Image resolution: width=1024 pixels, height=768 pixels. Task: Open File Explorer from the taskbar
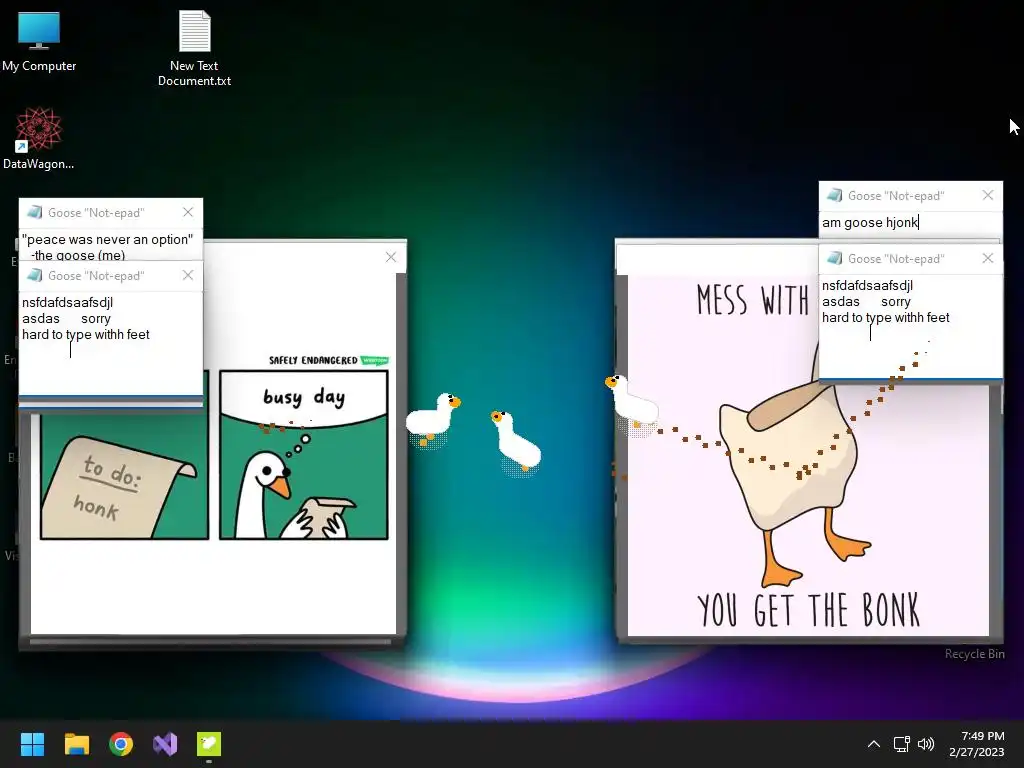pos(76,744)
